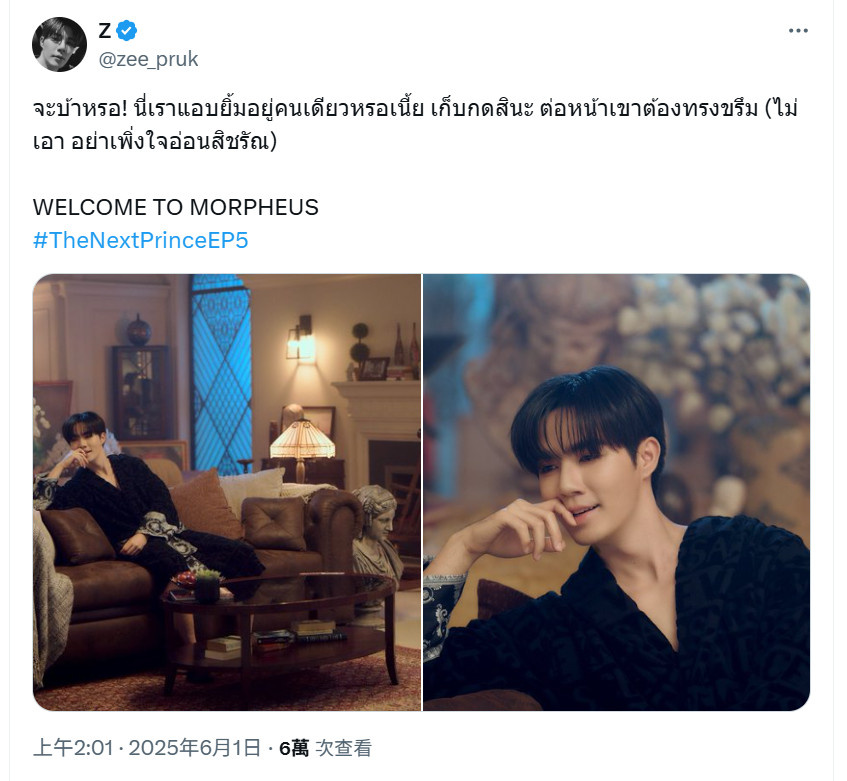Click the blue lattice window in left photo
Image resolution: width=847 pixels, height=781 pixels.
coord(221,373)
